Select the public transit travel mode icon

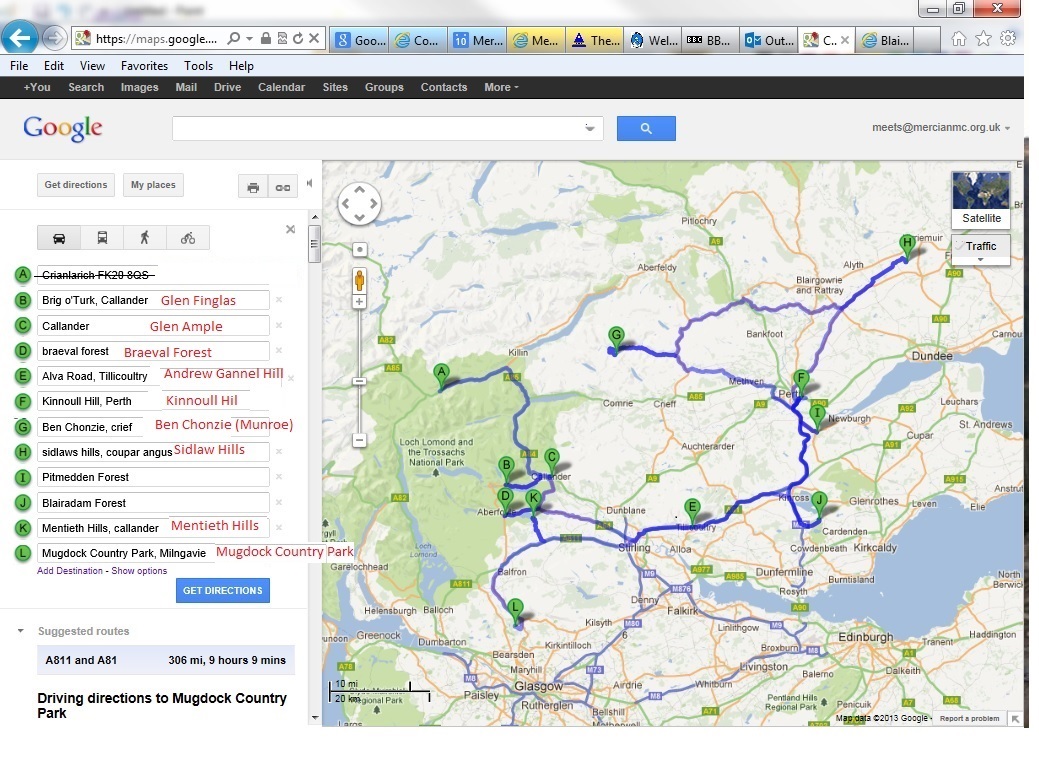102,237
